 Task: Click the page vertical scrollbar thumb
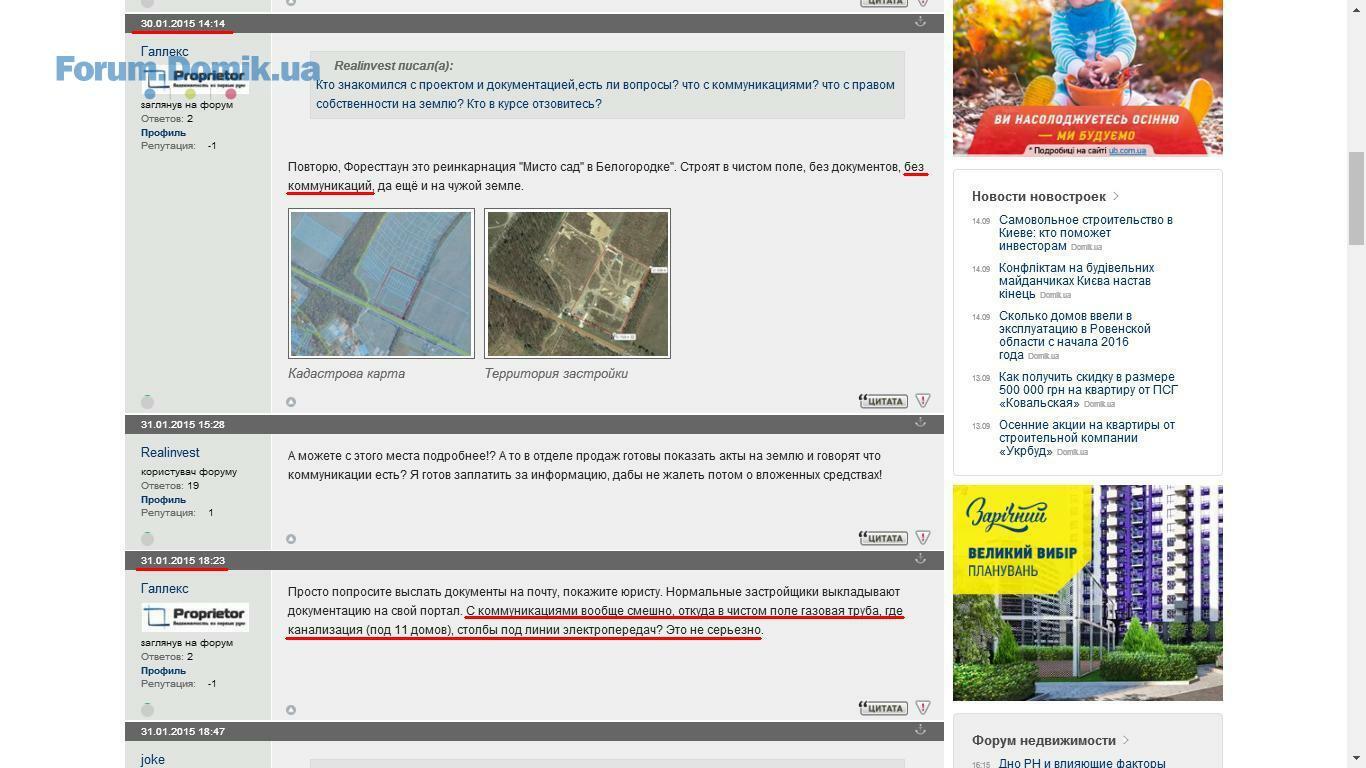coord(1356,198)
